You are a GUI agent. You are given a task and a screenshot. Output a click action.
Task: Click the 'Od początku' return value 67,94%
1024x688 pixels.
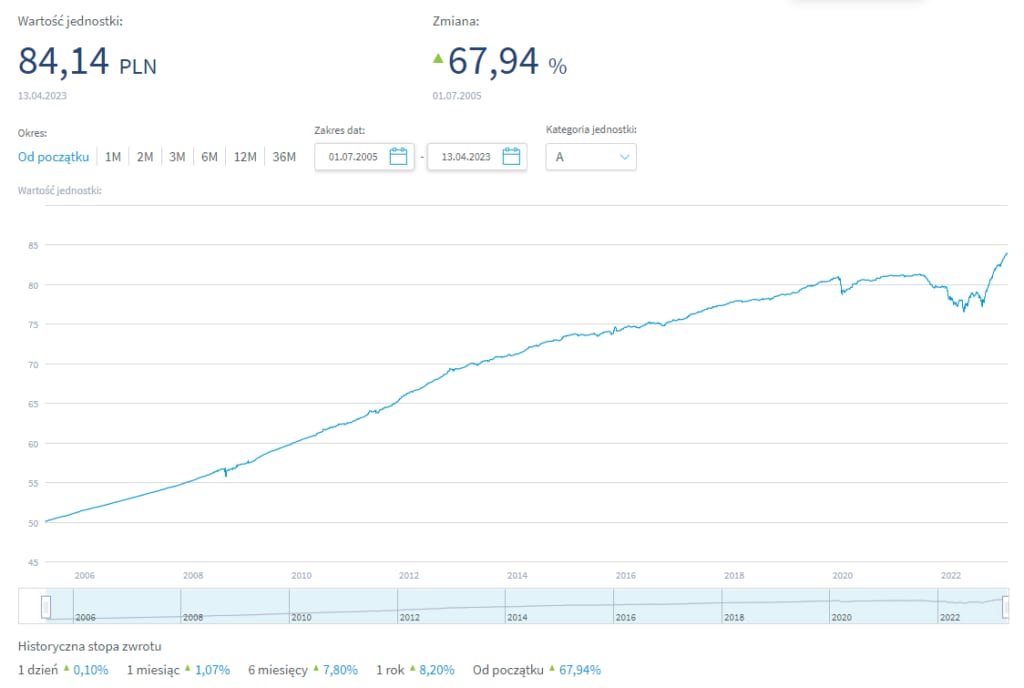pyautogui.click(x=580, y=670)
